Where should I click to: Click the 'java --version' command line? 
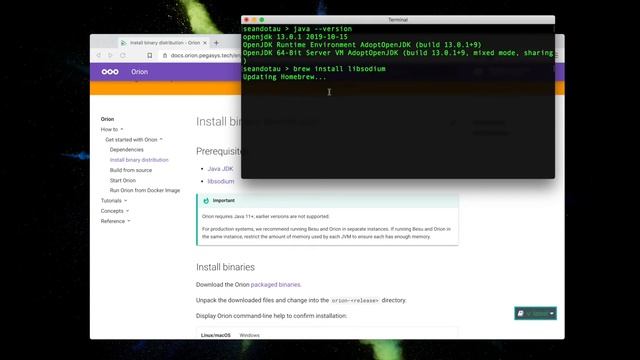[297, 29]
